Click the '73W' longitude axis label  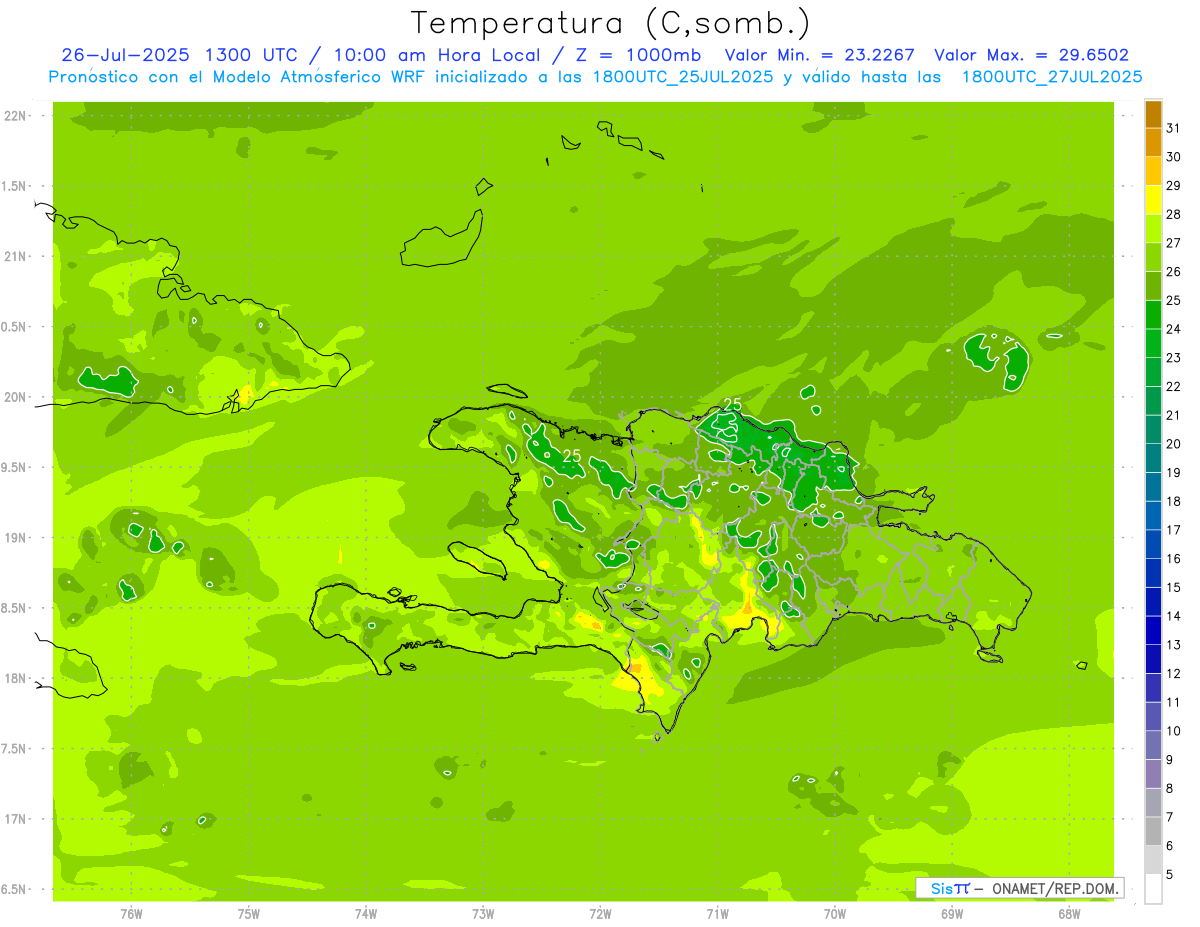pyautogui.click(x=483, y=913)
